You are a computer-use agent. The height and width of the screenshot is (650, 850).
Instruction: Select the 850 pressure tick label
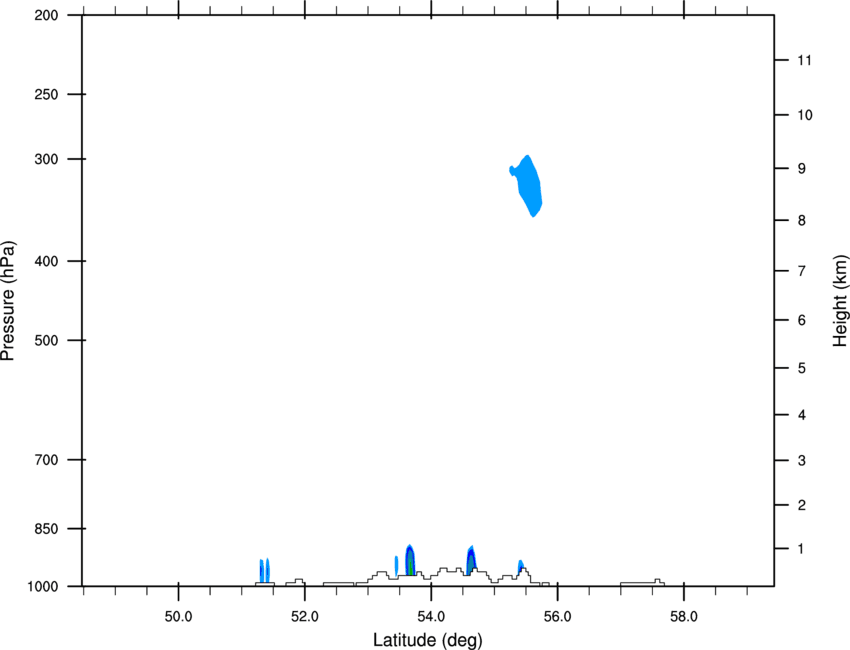pos(46,529)
